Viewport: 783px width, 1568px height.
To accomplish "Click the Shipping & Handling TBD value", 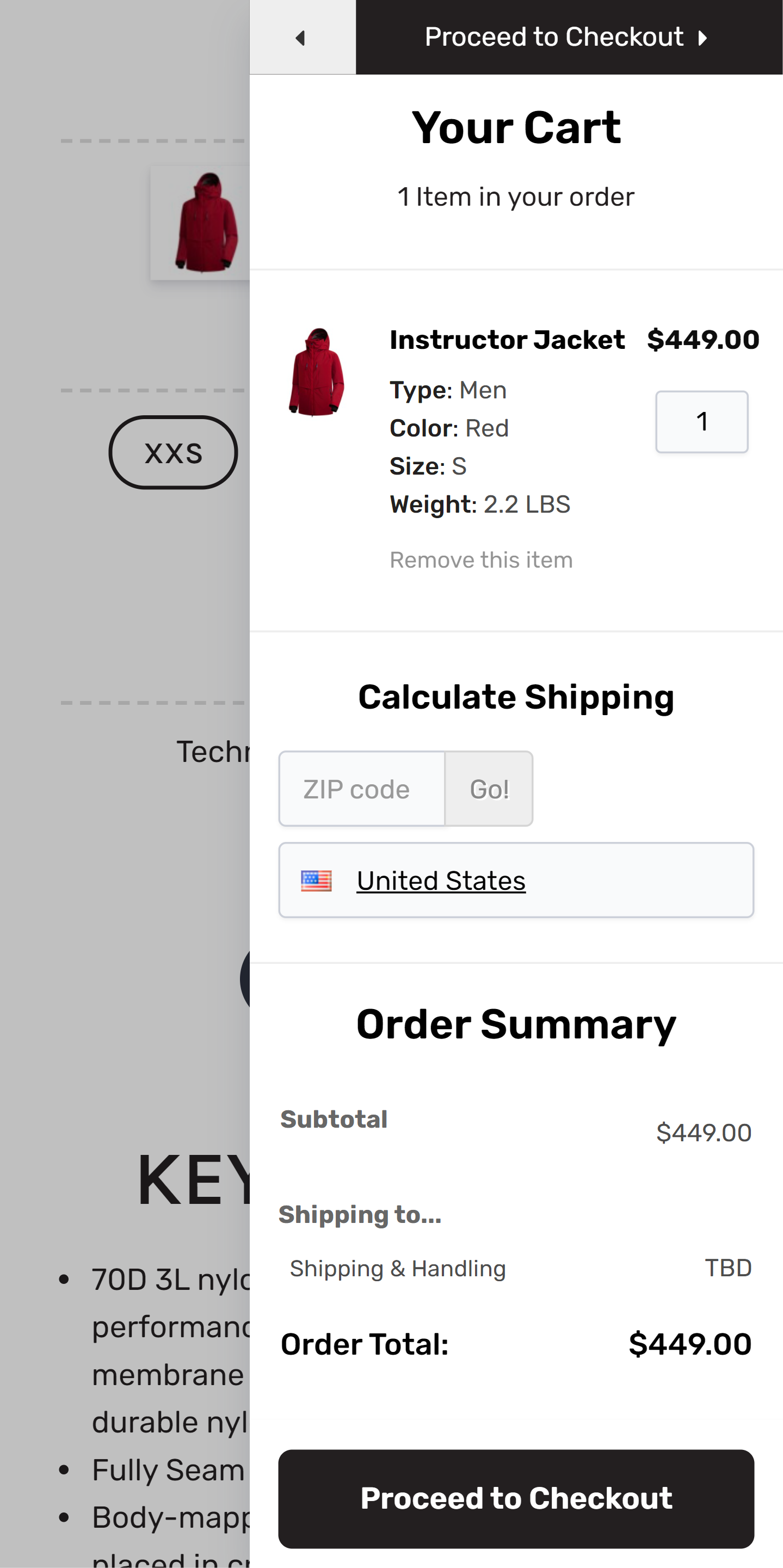I will (727, 1268).
